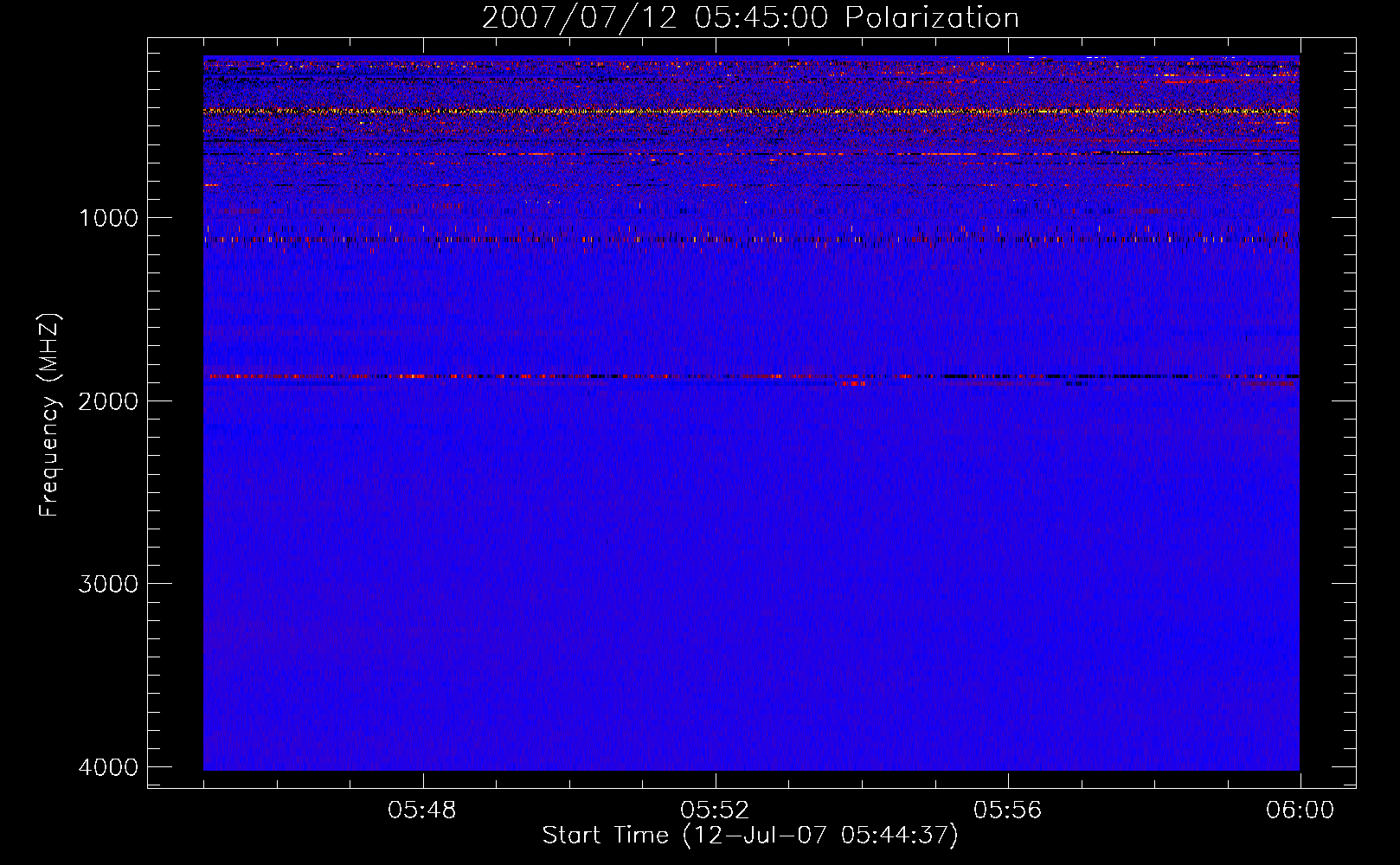Click the 3000 frequency tick label
Screen dimensions: 1400x865
[108, 584]
